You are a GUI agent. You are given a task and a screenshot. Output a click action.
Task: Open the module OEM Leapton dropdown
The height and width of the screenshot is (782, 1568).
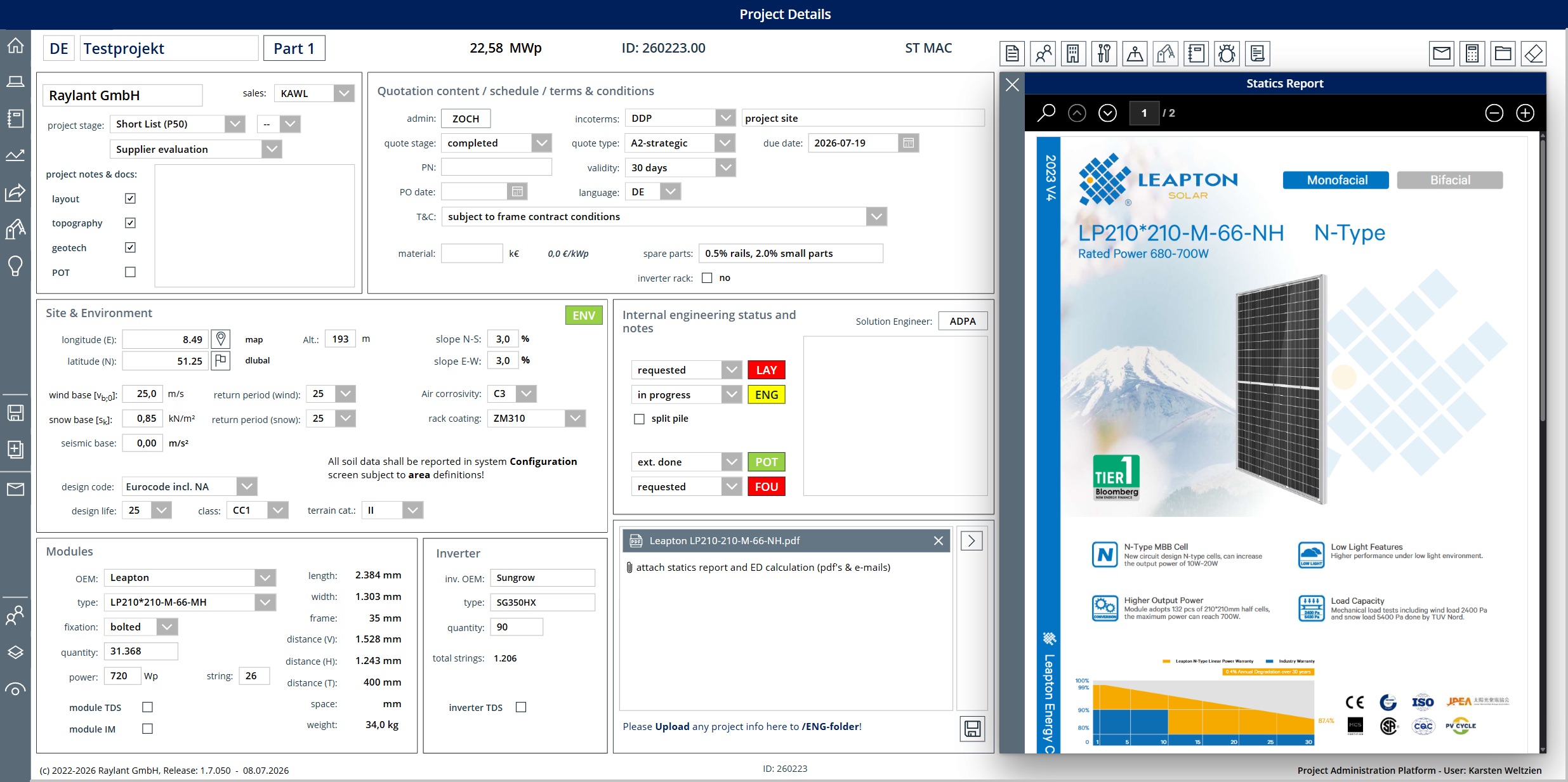coord(265,578)
